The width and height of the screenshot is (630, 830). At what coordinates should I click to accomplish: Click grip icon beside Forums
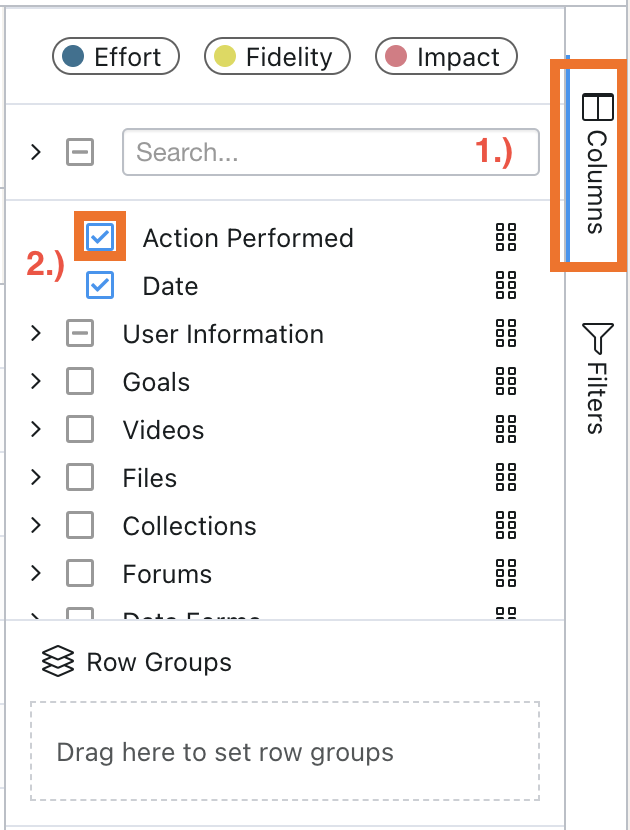click(506, 574)
